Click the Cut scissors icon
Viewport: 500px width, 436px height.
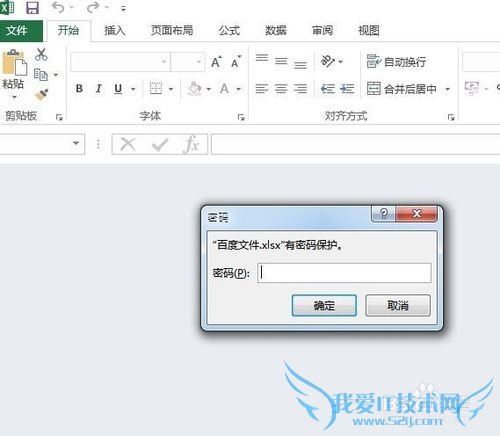(41, 54)
